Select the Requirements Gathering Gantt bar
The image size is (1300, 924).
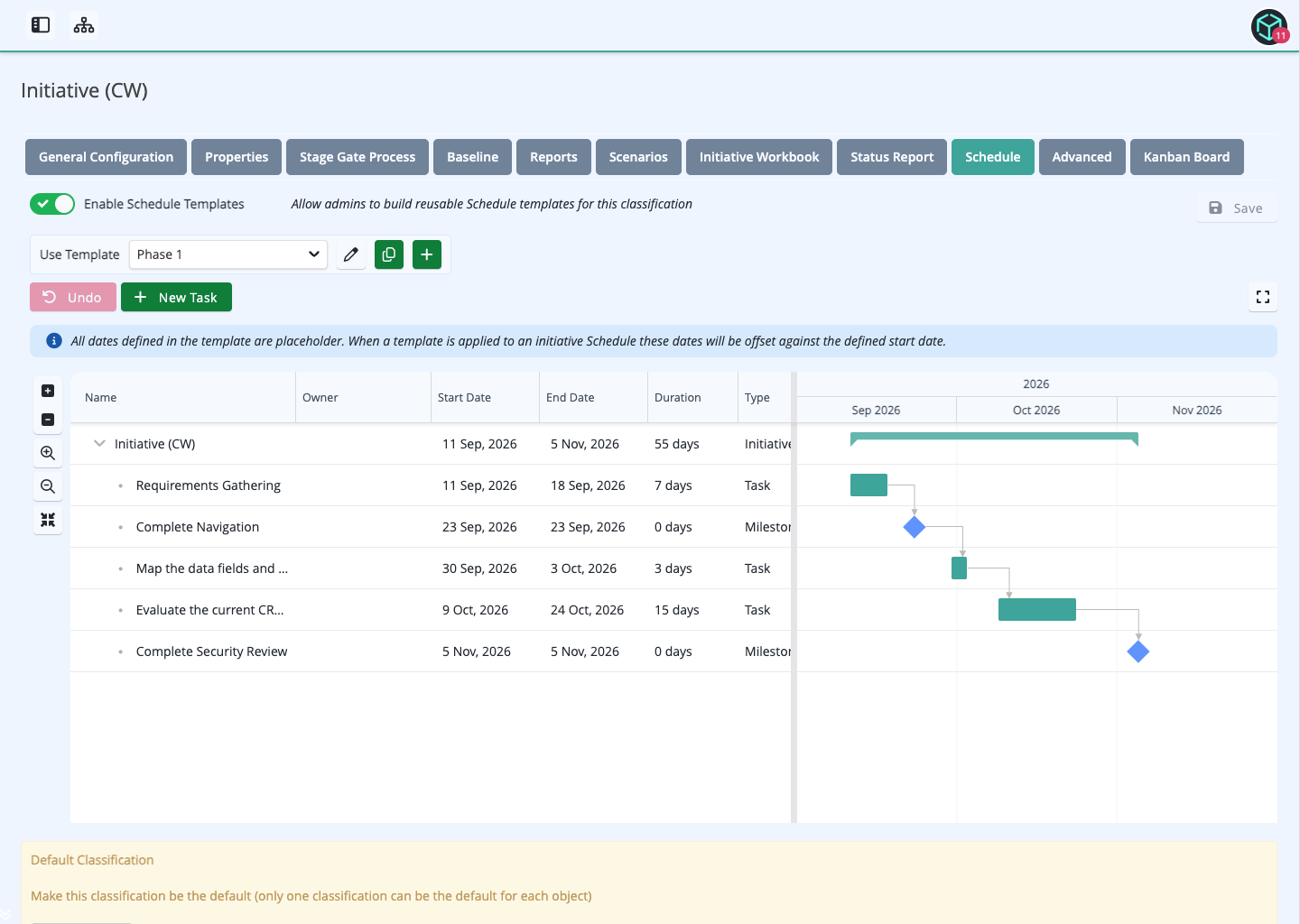[868, 485]
